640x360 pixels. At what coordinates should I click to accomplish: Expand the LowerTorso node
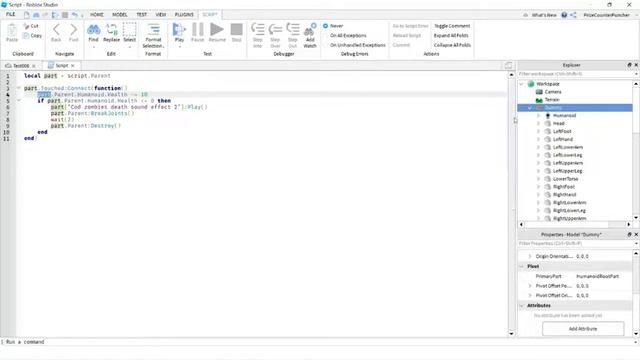[x=538, y=179]
